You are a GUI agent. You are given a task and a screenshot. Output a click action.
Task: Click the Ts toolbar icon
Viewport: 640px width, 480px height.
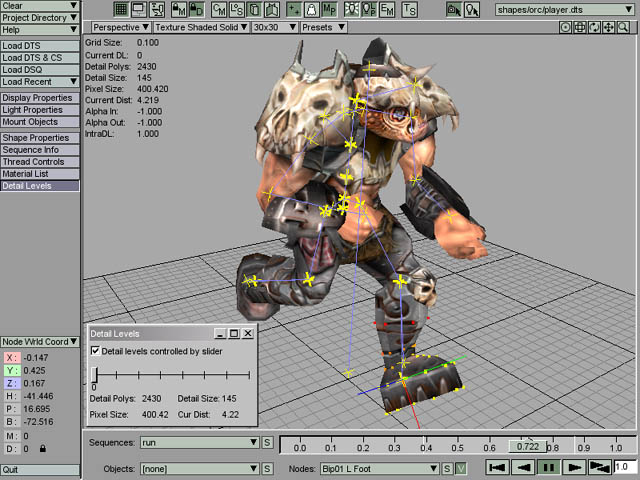[410, 9]
